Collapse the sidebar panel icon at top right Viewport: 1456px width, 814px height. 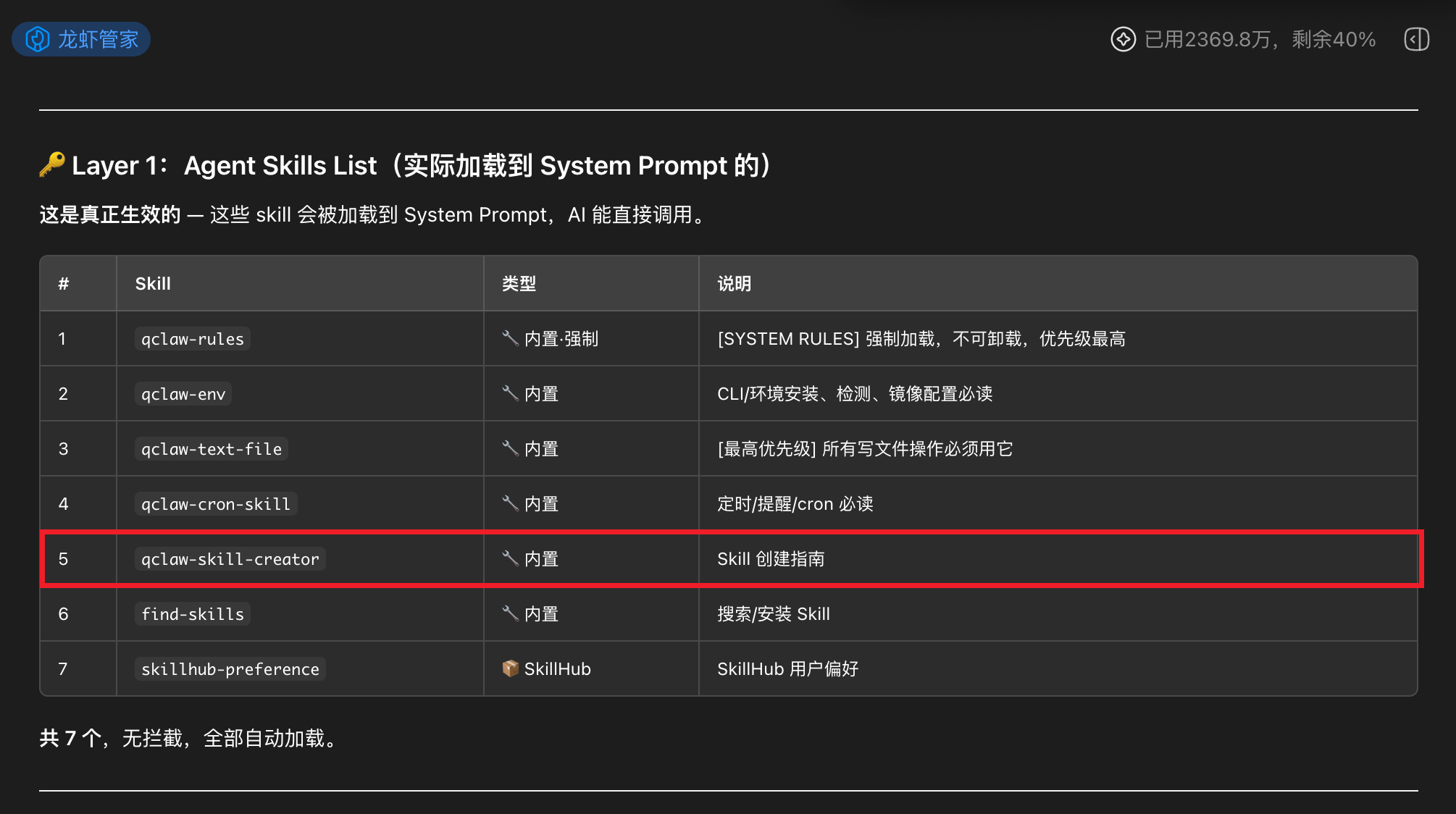tap(1416, 39)
